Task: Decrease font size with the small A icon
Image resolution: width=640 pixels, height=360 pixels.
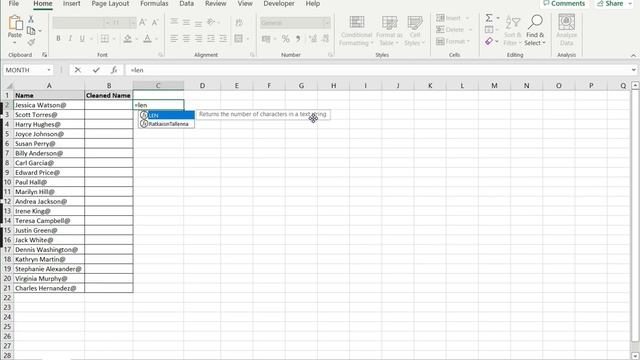Action: (x=155, y=23)
